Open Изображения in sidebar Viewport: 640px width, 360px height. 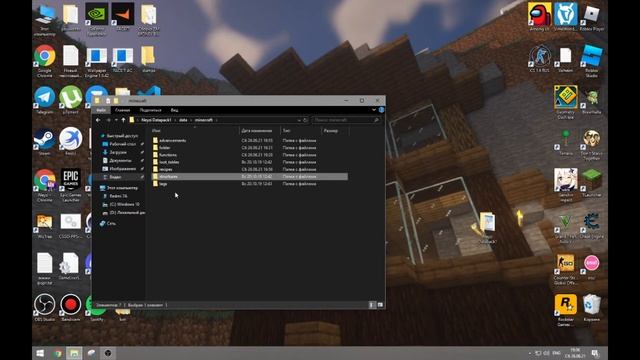(122, 169)
